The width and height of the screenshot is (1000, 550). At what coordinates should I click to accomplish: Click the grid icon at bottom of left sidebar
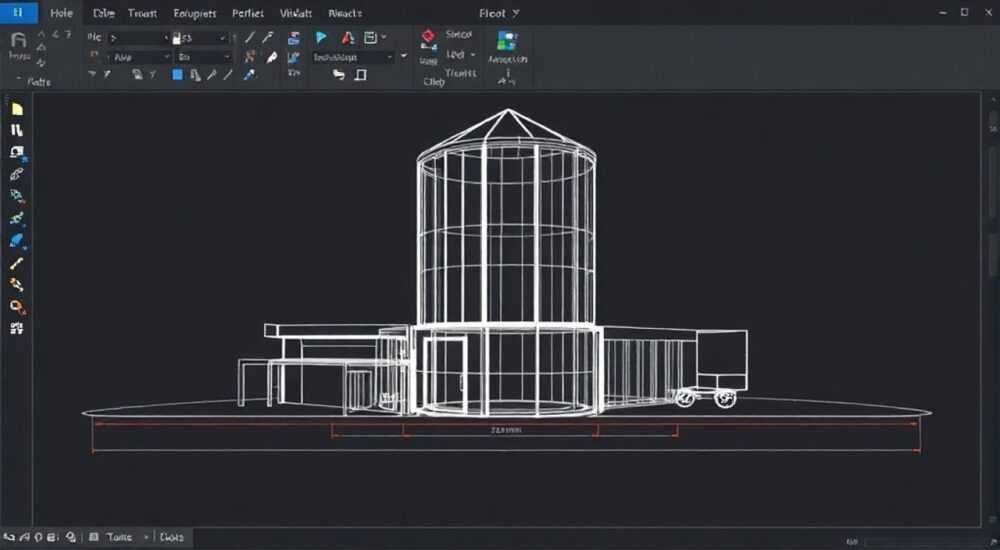coord(17,329)
